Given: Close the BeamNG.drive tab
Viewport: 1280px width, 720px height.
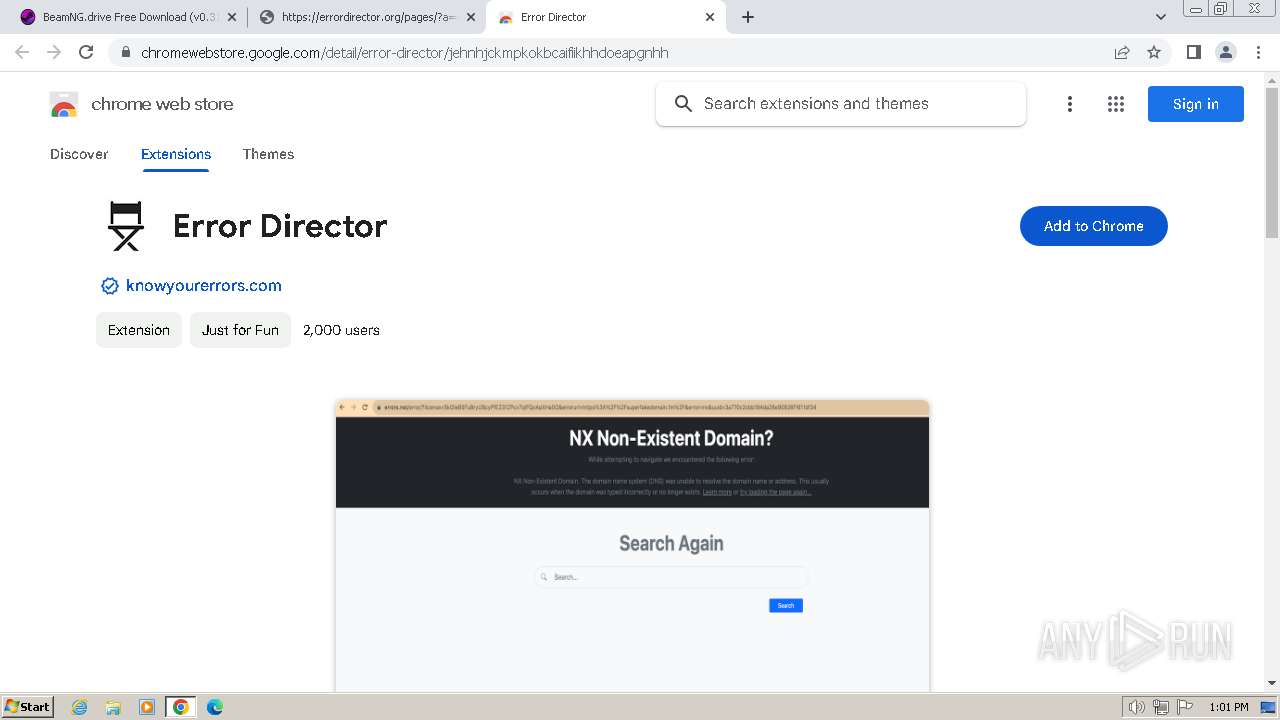Looking at the screenshot, I should pos(232,17).
